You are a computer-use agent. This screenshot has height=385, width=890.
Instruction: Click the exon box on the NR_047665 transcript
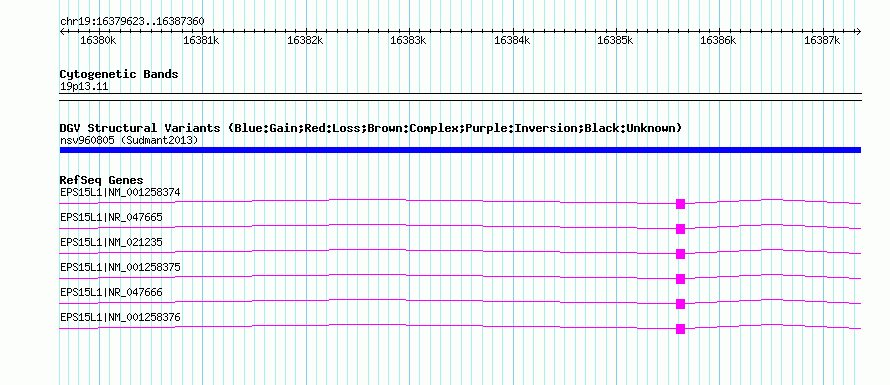(681, 229)
